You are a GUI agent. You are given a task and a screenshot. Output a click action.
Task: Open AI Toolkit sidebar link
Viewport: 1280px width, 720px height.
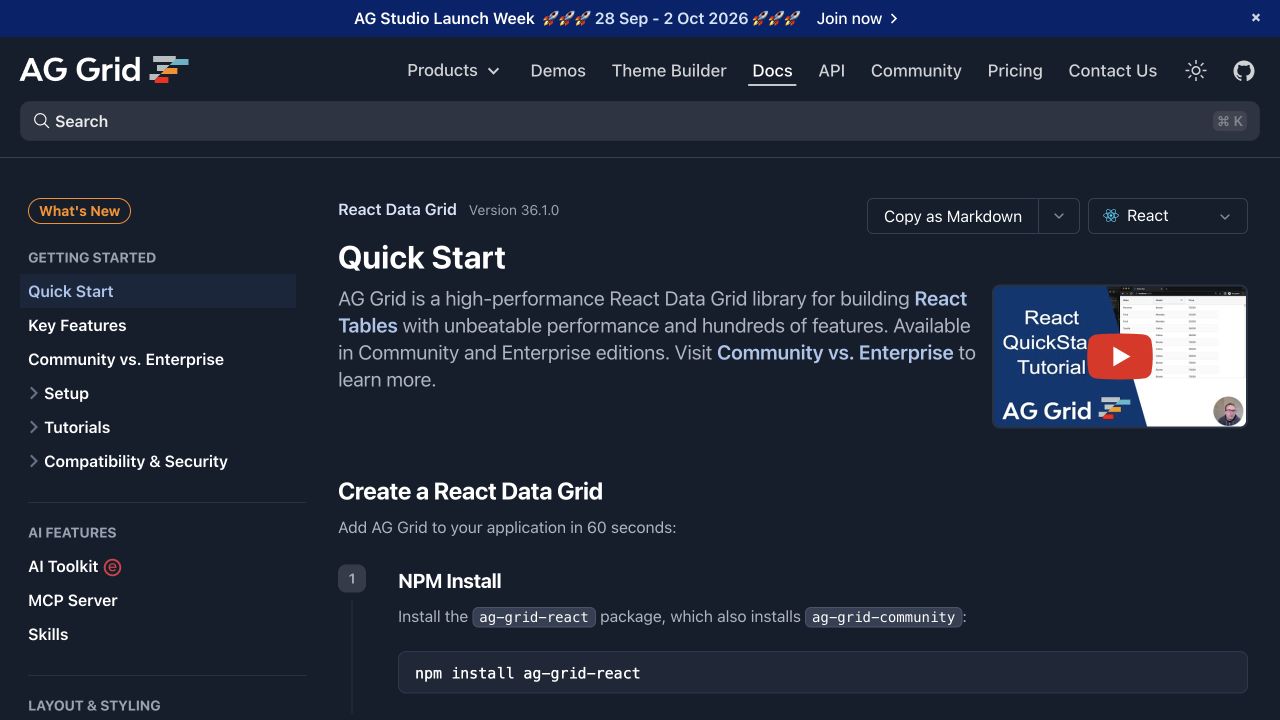[x=63, y=566]
